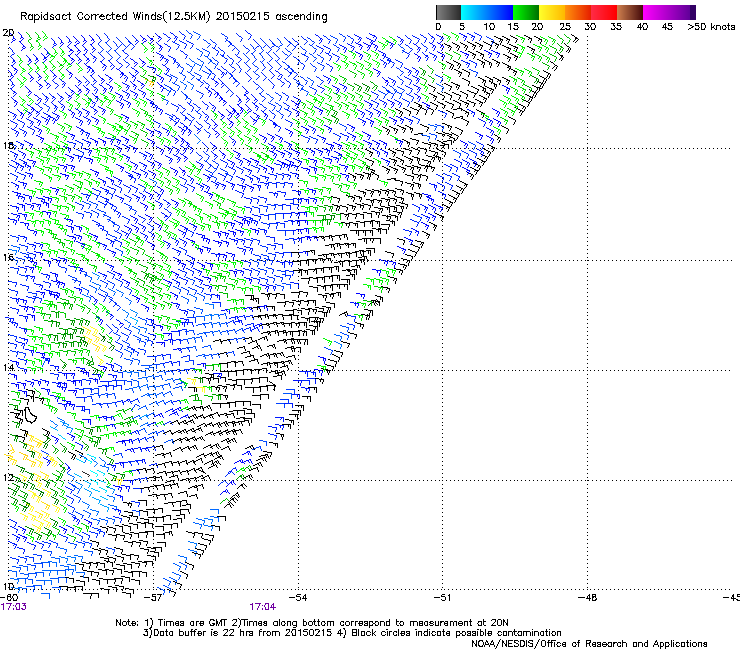Click the Rapidscat Corrected Winds title text

(174, 17)
